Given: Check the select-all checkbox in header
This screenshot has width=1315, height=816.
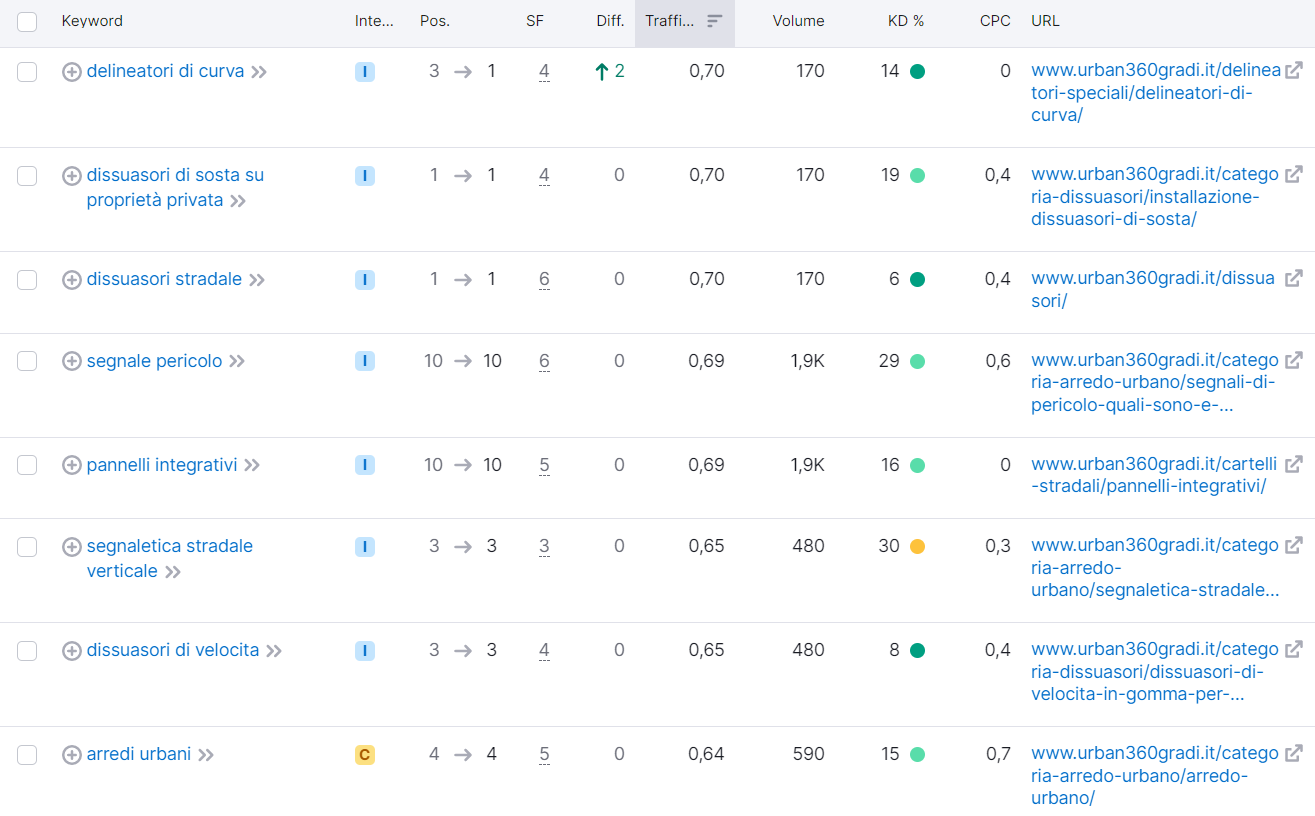Looking at the screenshot, I should tap(27, 21).
